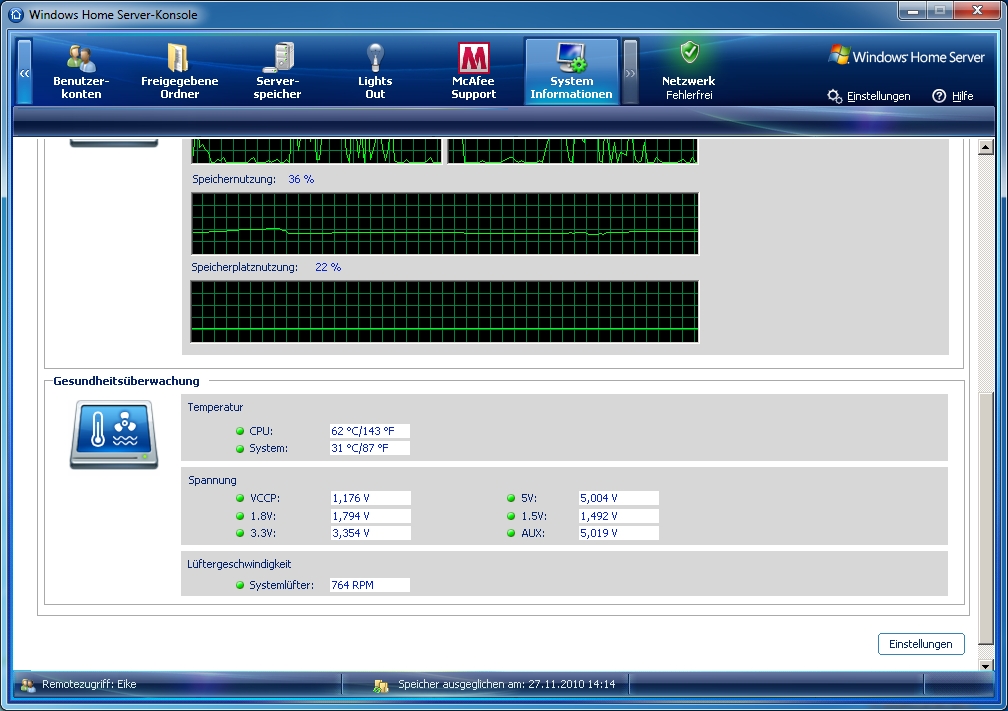Click the Hilfe question mark icon

[x=939, y=96]
